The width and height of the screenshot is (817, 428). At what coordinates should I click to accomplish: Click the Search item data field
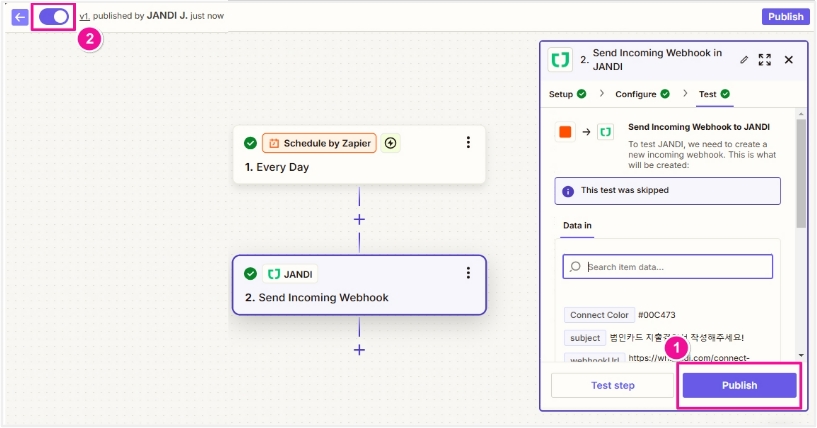click(668, 267)
